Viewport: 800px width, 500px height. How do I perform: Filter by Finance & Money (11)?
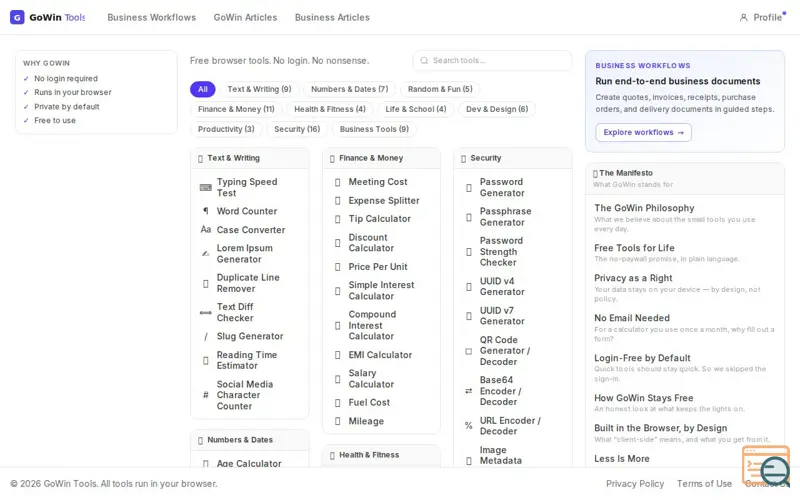[x=236, y=109]
